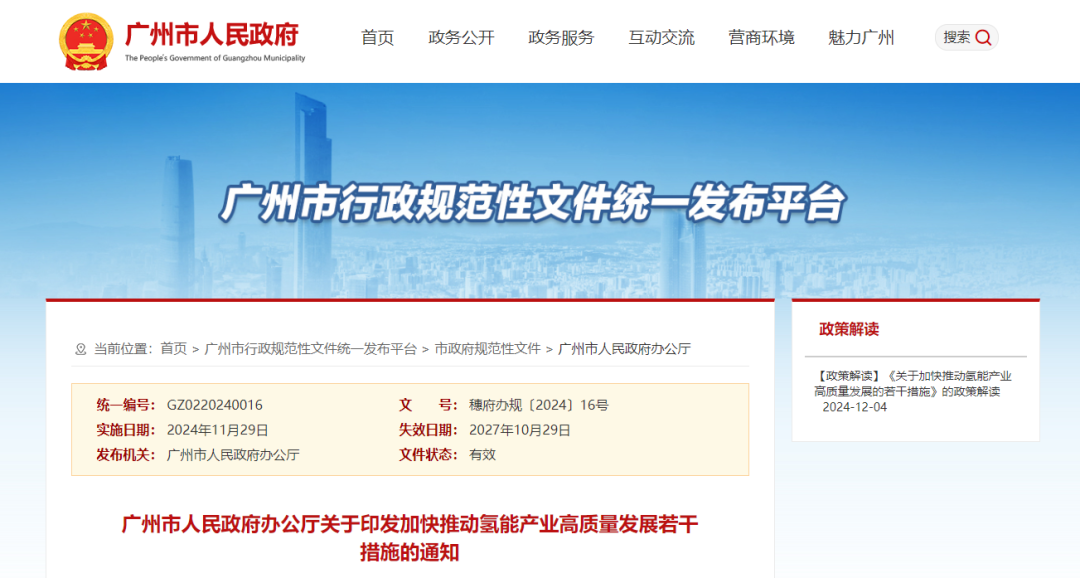Click the banner title 广州市行政规范性文件统一发布平台
The width and height of the screenshot is (1080, 578).
coord(532,202)
